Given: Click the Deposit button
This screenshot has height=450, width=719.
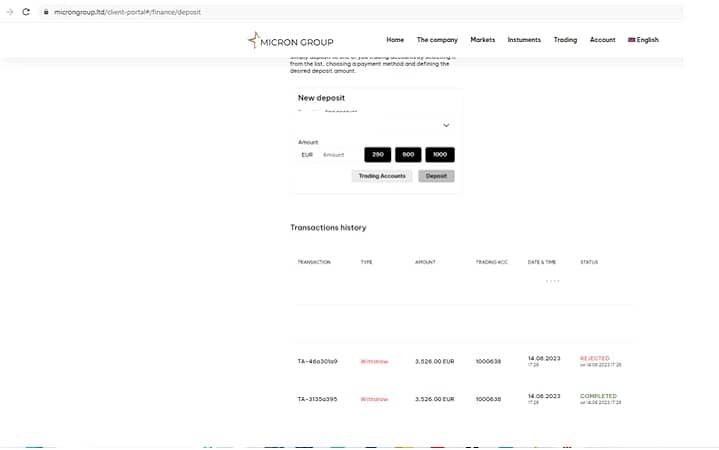Looking at the screenshot, I should [x=436, y=176].
